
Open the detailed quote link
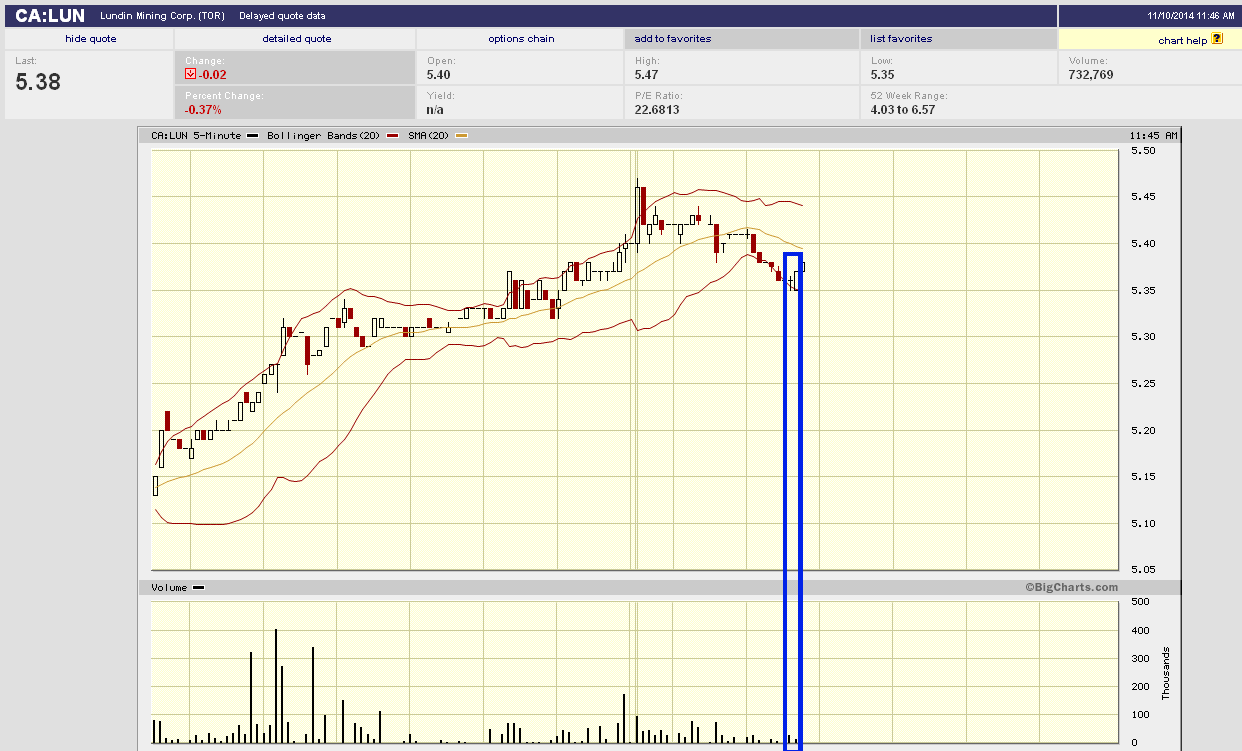297,39
